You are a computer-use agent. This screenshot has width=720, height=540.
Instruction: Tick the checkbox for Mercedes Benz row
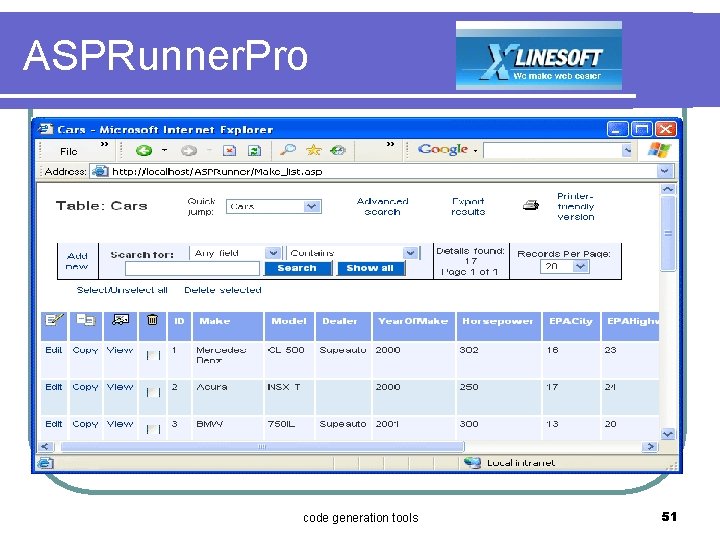tap(153, 355)
